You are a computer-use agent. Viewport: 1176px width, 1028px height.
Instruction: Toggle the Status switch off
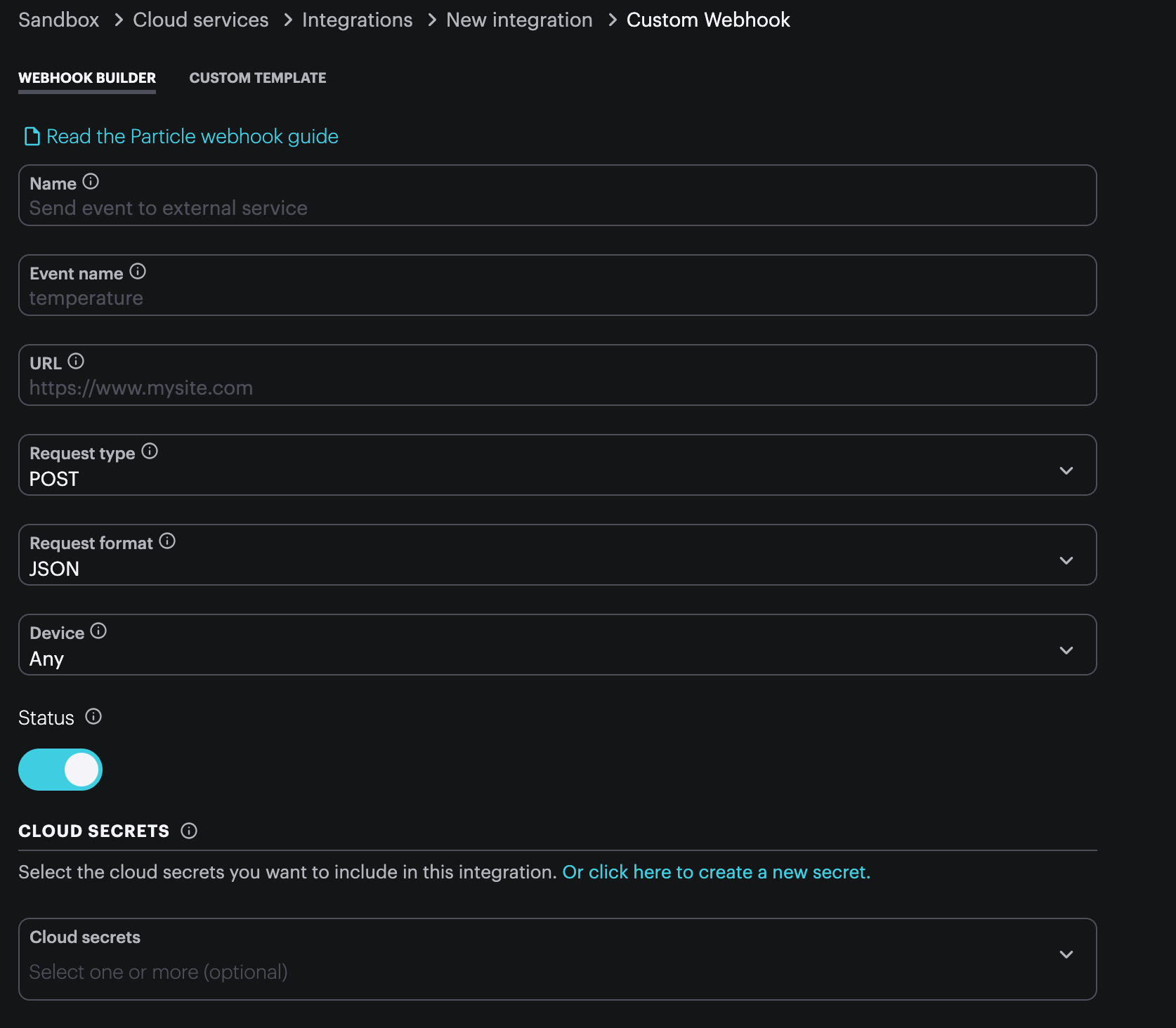click(x=60, y=770)
